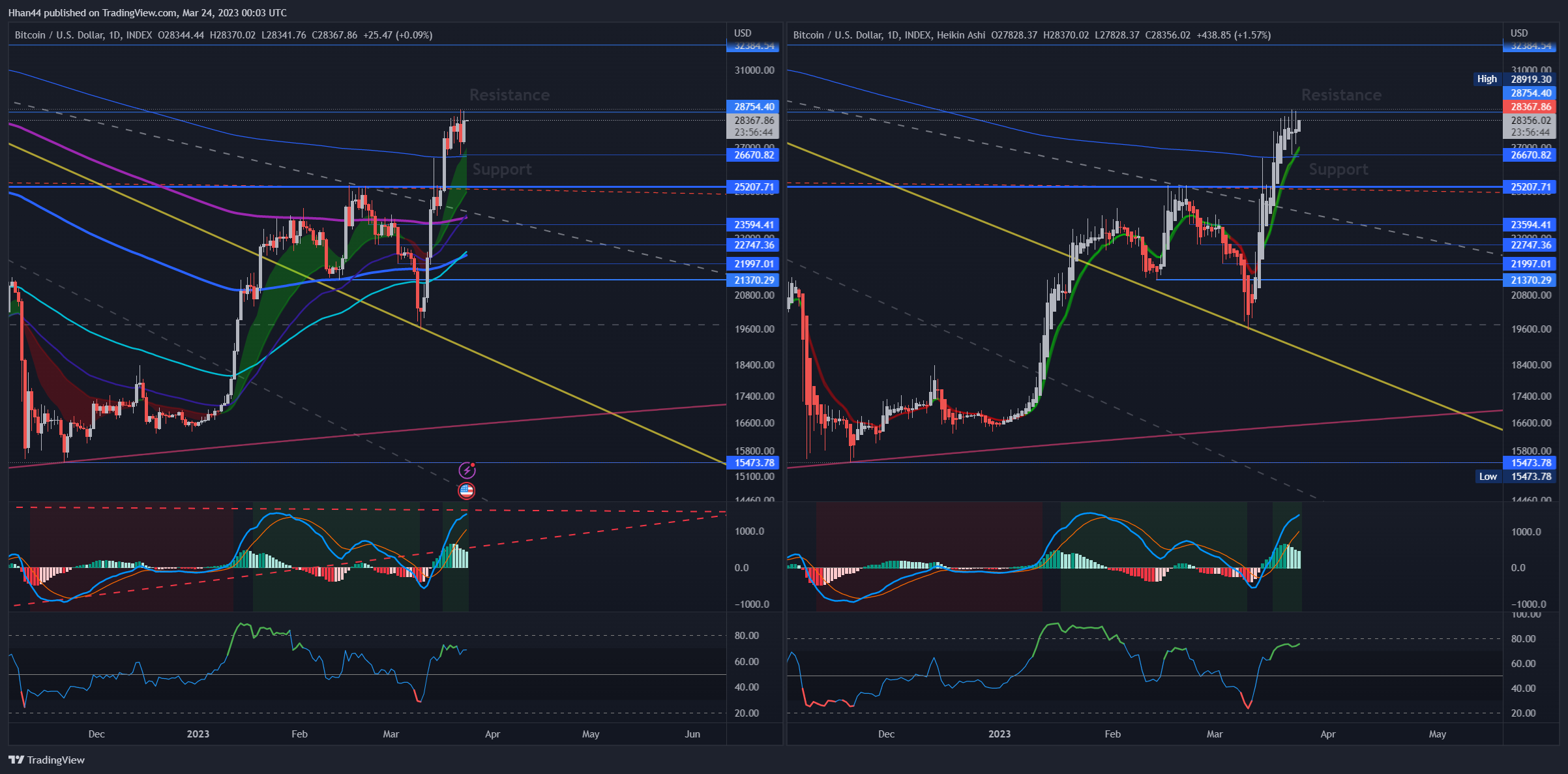Click 21997.01 level label on left chart
The height and width of the screenshot is (774, 1568).
754,264
